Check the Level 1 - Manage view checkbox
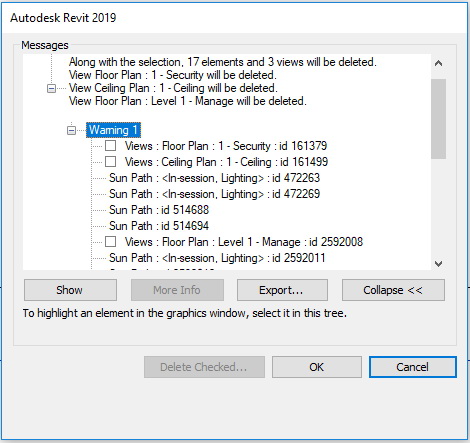Screen dimensions: 470x443 (110, 242)
